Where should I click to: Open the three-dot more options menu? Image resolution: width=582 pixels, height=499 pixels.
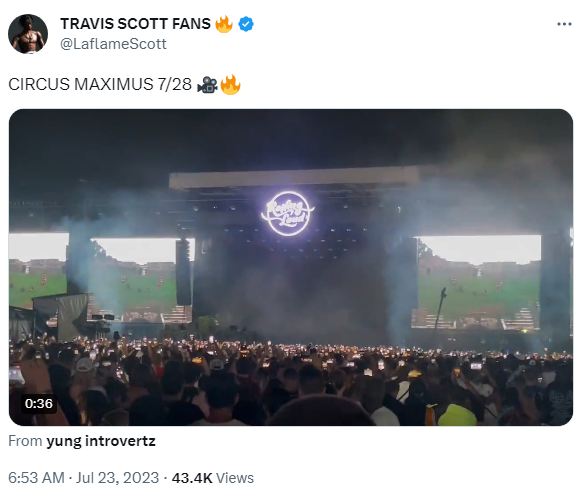564,25
